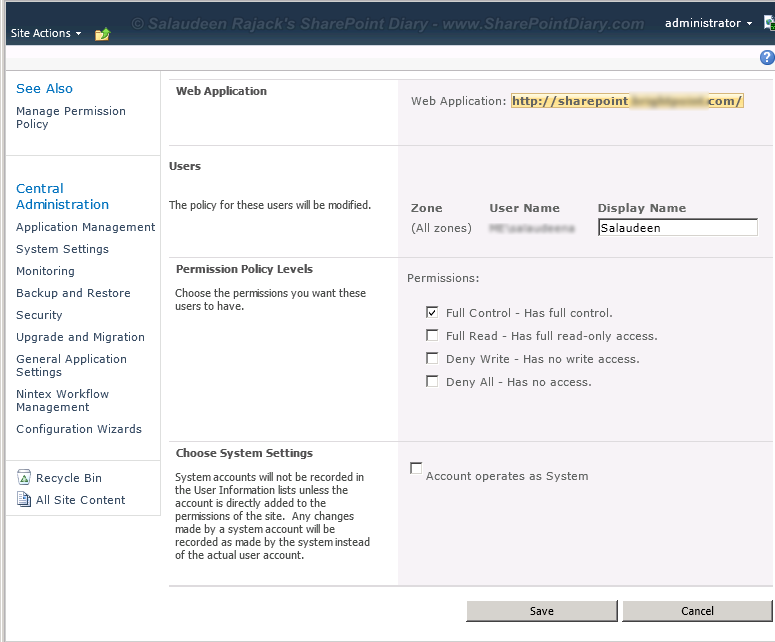Click the "Full Control - Has full control." label
The height and width of the screenshot is (642, 775).
[529, 313]
